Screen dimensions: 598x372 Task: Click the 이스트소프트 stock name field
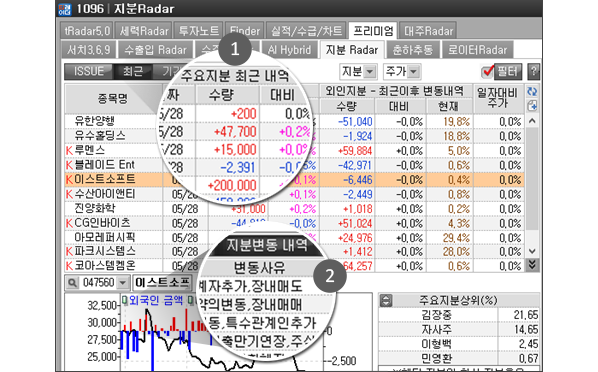(x=162, y=283)
